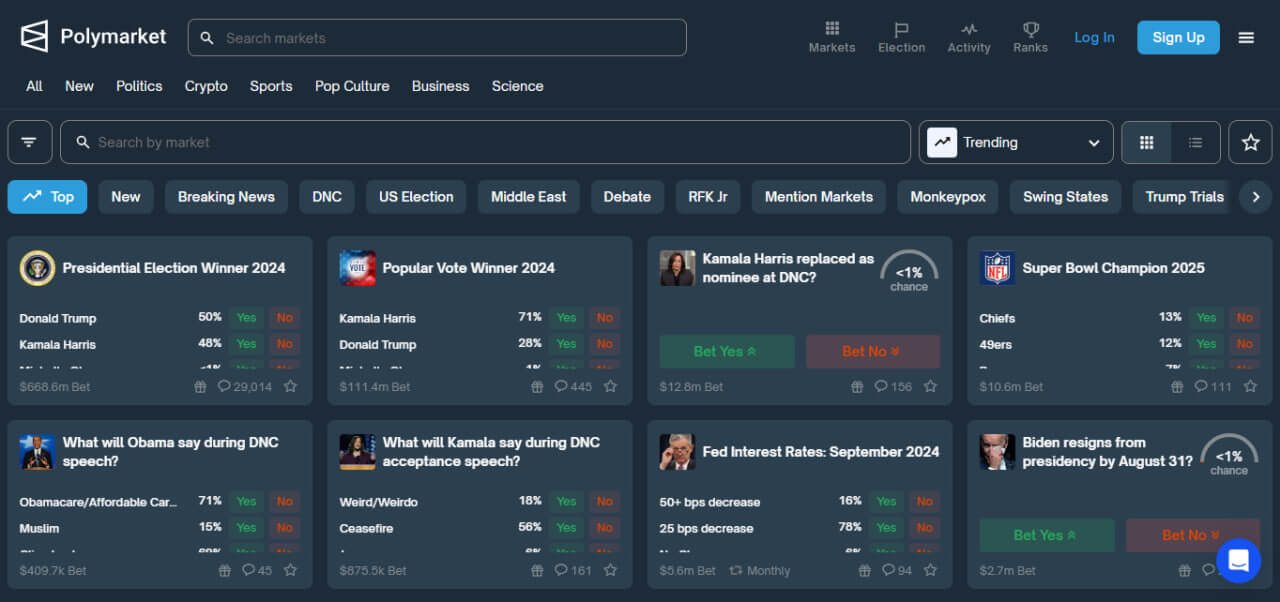The width and height of the screenshot is (1280, 602).
Task: Click the Sign Up button
Action: [1178, 38]
